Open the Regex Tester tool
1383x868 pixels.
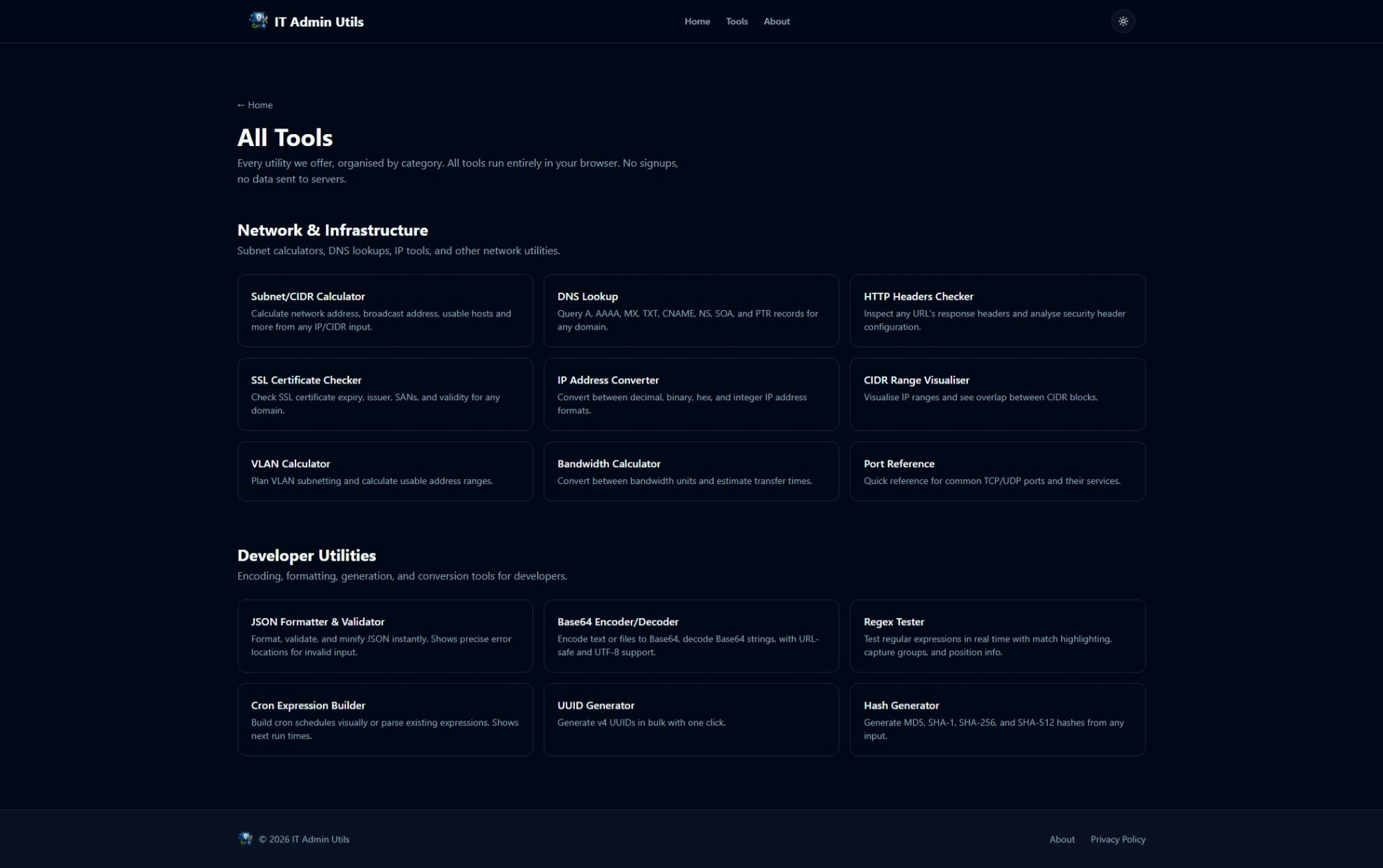point(997,636)
